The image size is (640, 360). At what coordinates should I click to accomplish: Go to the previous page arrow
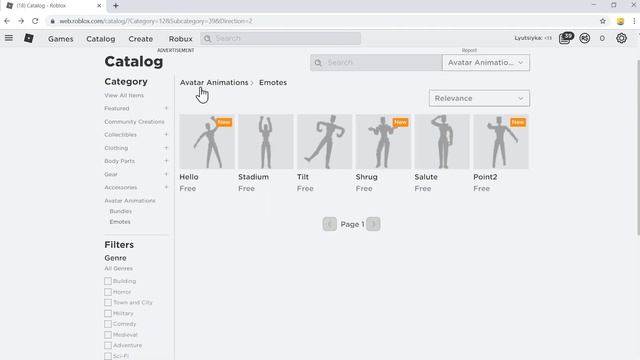point(329,224)
